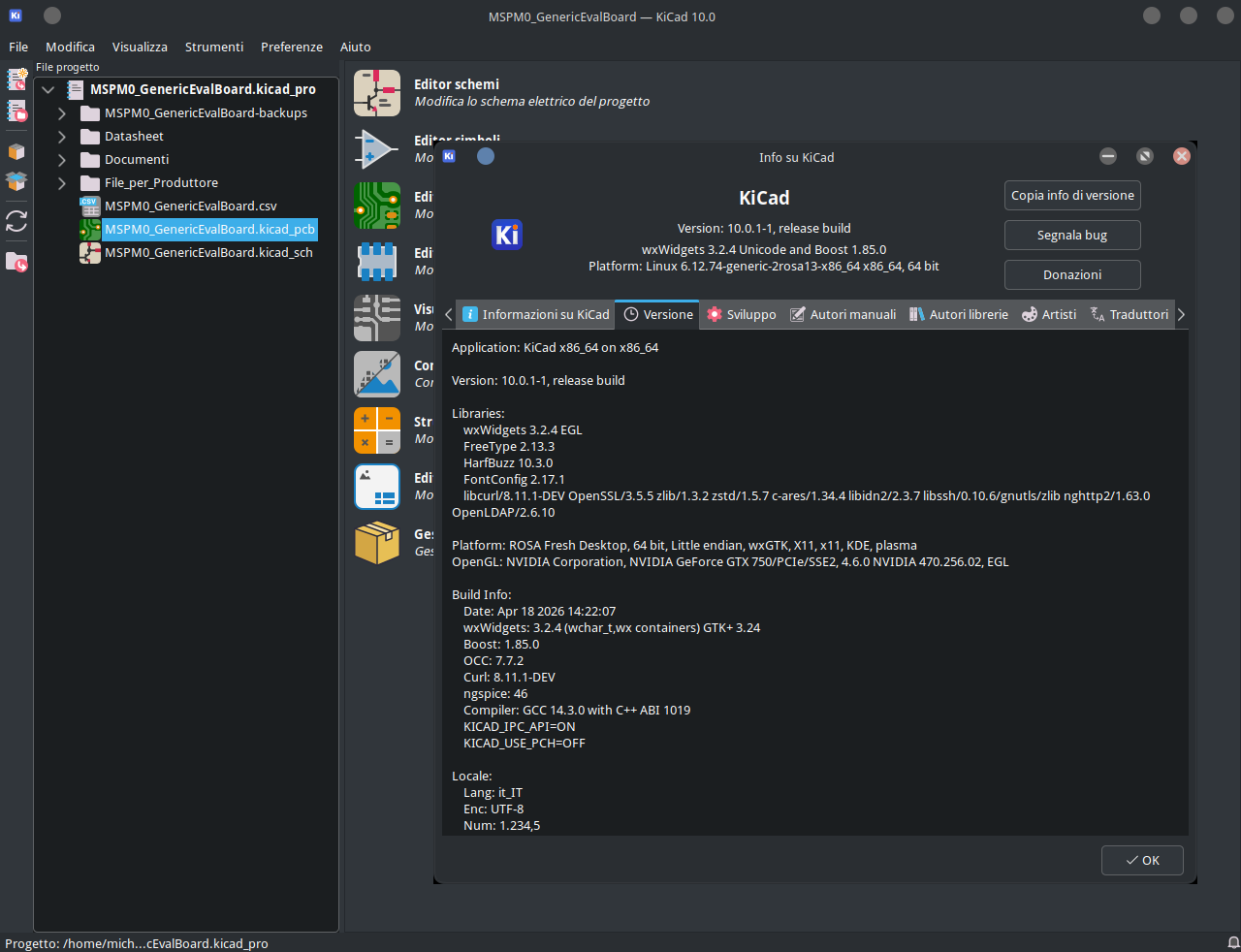The height and width of the screenshot is (952, 1241).
Task: Click the notifications bell in status bar
Action: [1233, 943]
